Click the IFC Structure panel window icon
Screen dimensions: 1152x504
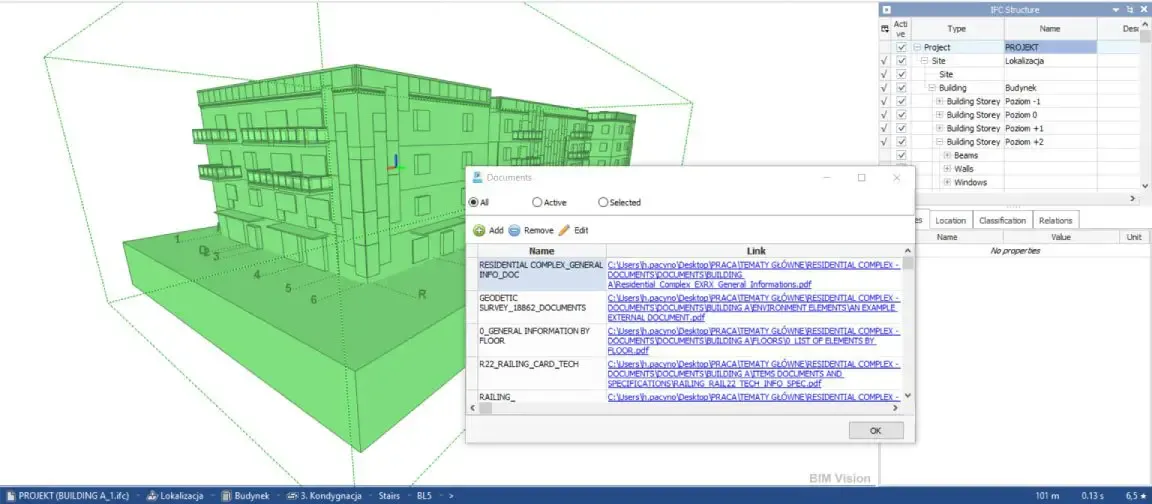(x=887, y=10)
